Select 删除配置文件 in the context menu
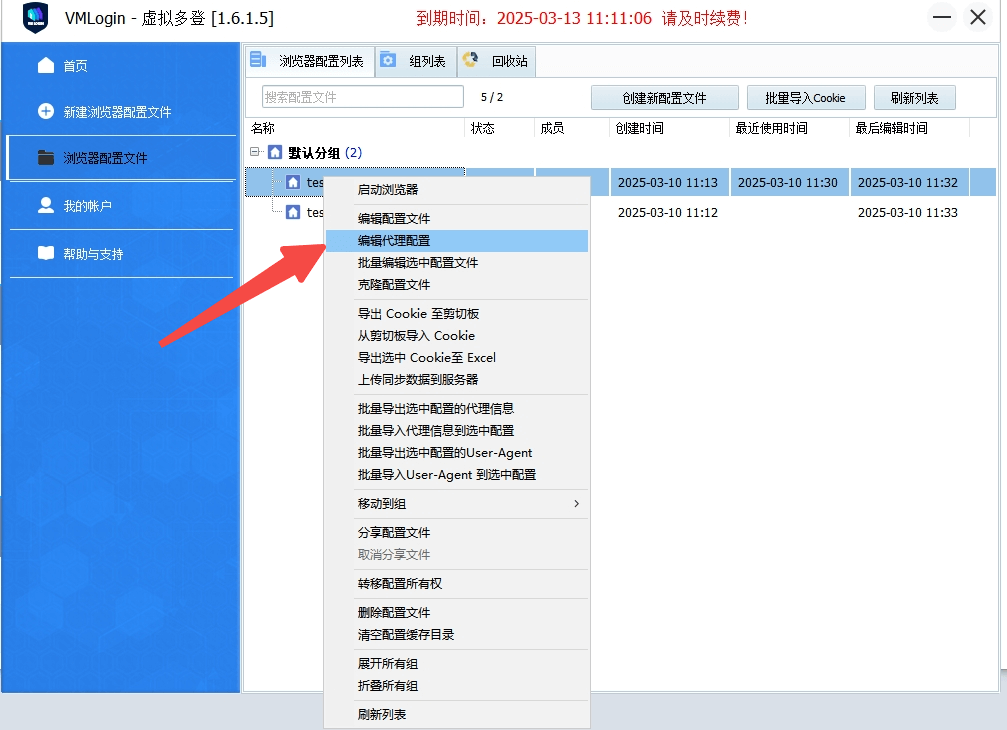The height and width of the screenshot is (730, 1007). (x=394, y=613)
